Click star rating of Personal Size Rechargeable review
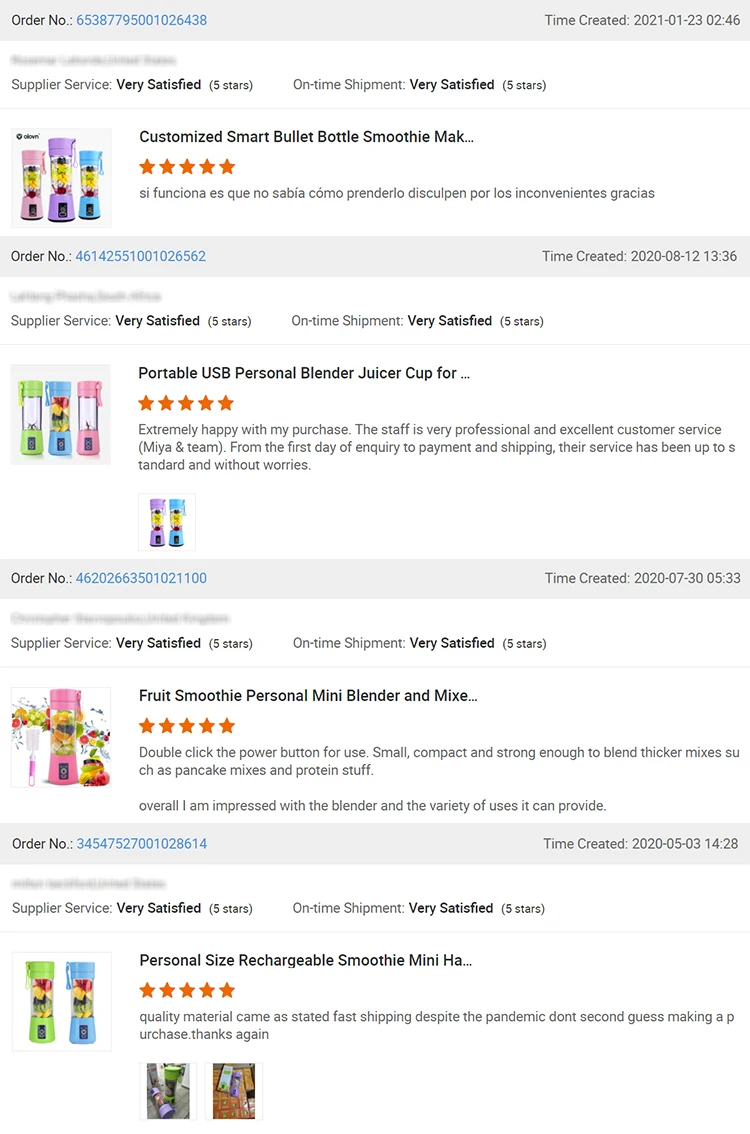 click(187, 990)
